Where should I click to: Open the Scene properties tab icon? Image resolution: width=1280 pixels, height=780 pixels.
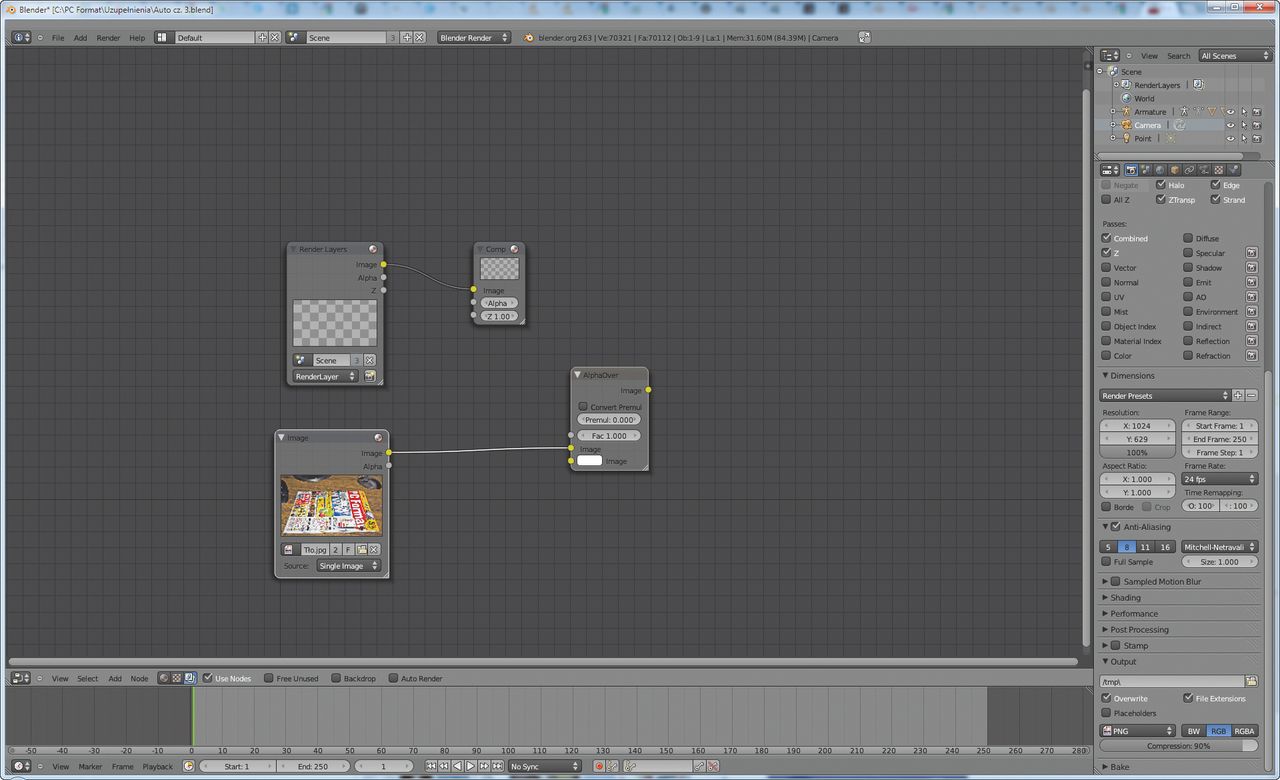1146,170
